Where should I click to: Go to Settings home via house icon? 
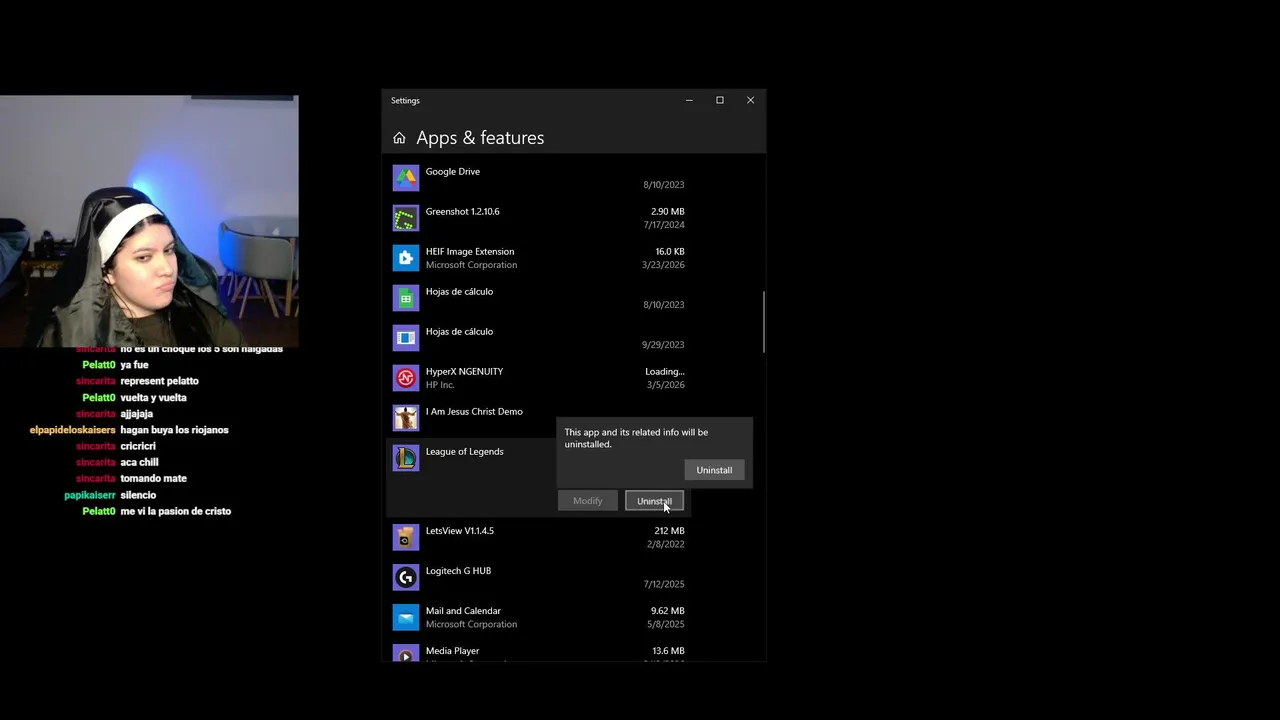point(399,138)
